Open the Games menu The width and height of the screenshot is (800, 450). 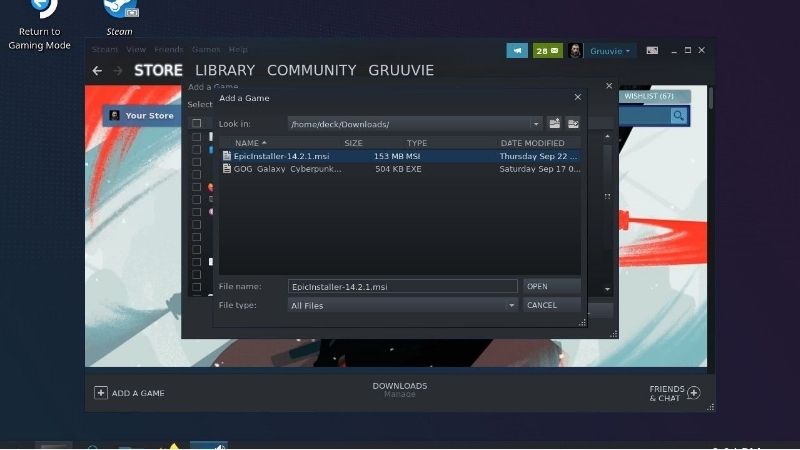click(x=206, y=49)
